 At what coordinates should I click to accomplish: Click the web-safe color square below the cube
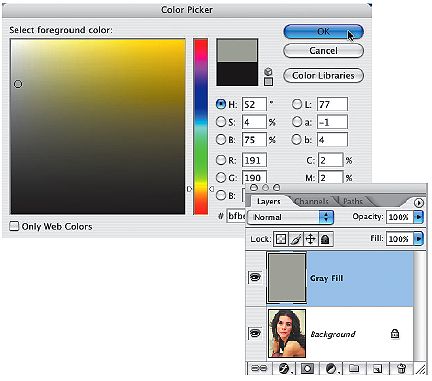268,81
